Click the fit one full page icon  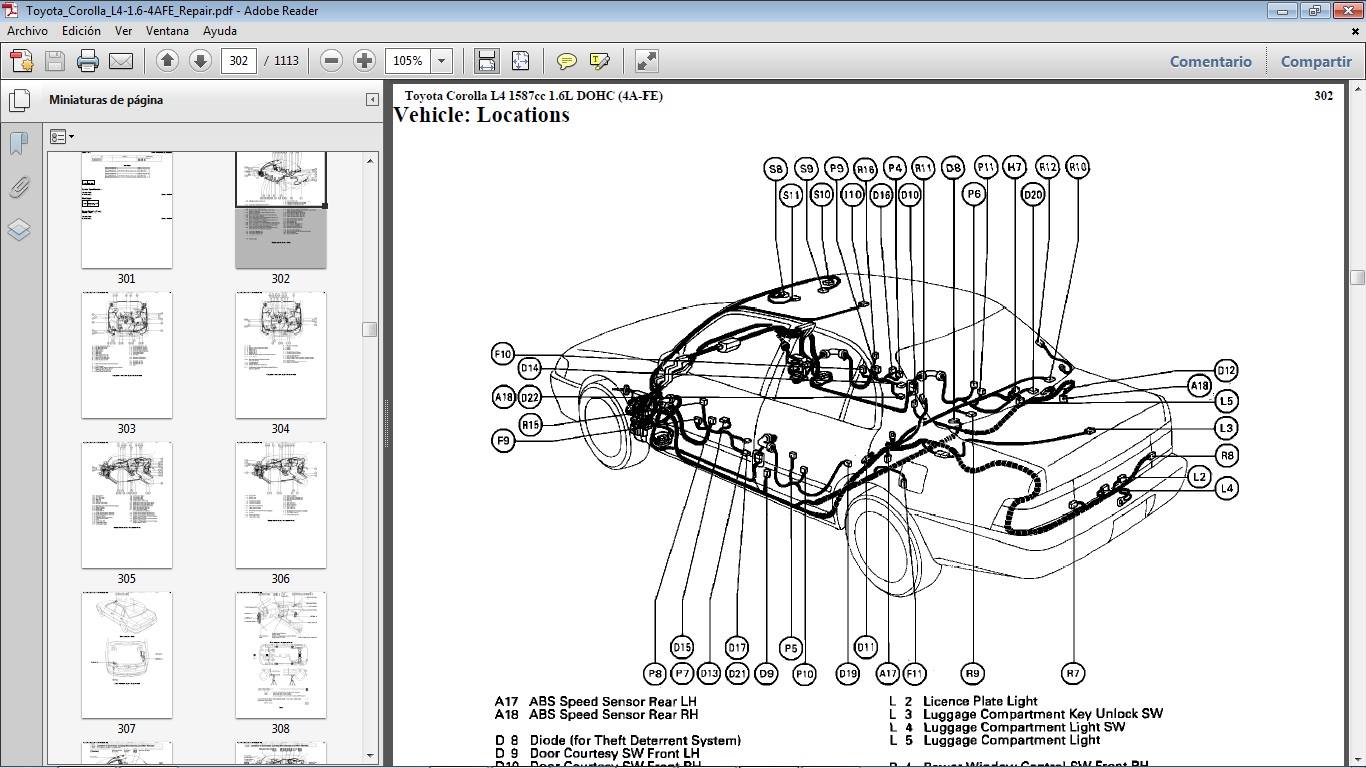(520, 61)
